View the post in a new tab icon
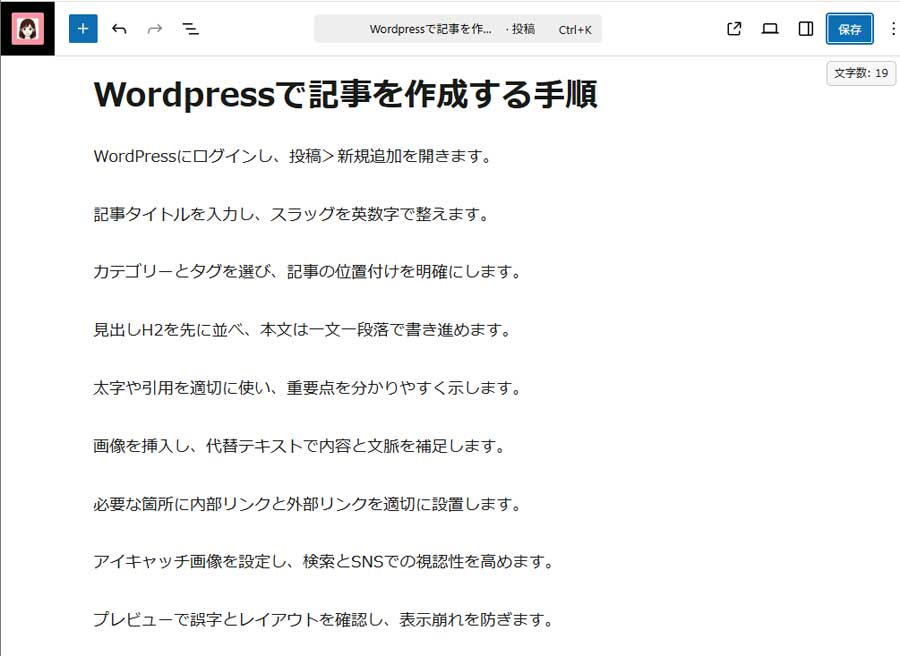 (733, 29)
